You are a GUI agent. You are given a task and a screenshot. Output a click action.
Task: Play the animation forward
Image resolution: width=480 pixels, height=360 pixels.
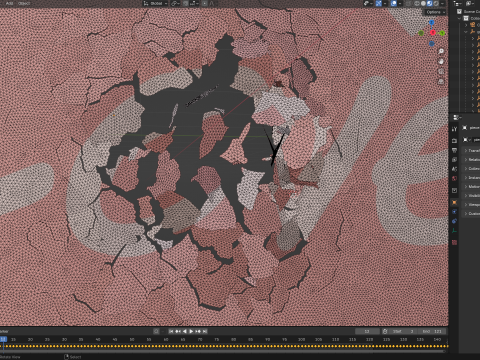(x=191, y=331)
